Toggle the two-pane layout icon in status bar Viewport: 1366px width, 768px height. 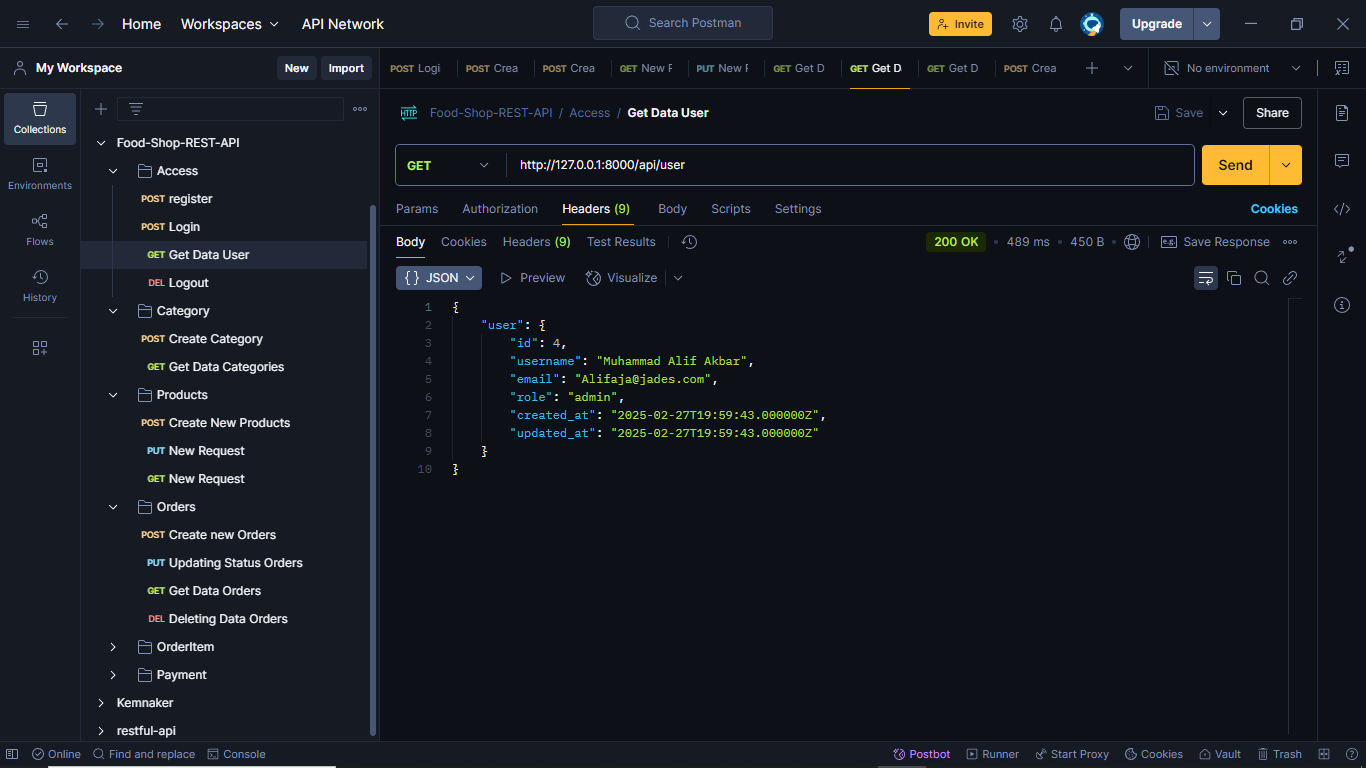pyautogui.click(x=1324, y=754)
